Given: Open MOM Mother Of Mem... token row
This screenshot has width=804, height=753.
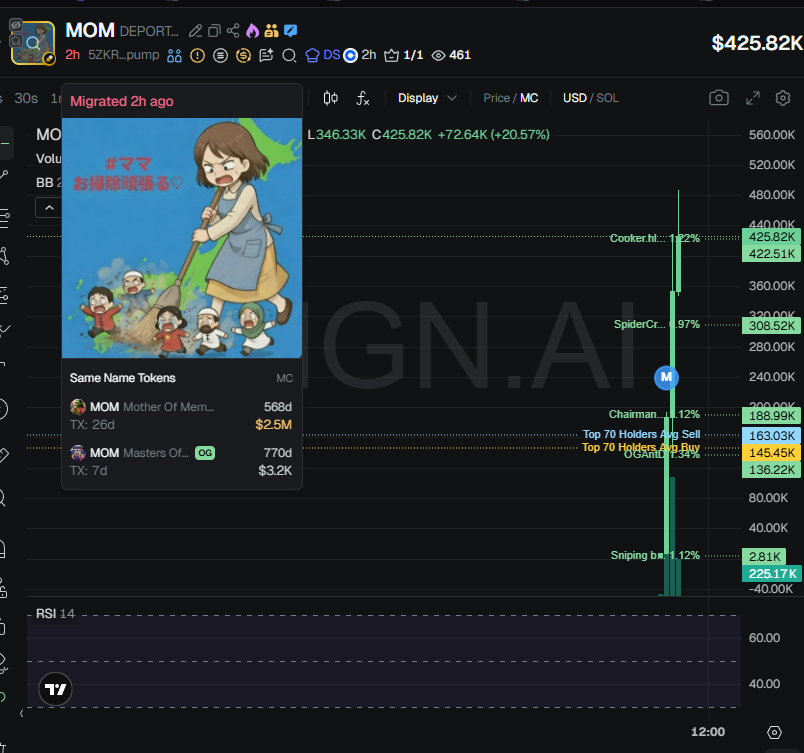Looking at the screenshot, I should (181, 416).
